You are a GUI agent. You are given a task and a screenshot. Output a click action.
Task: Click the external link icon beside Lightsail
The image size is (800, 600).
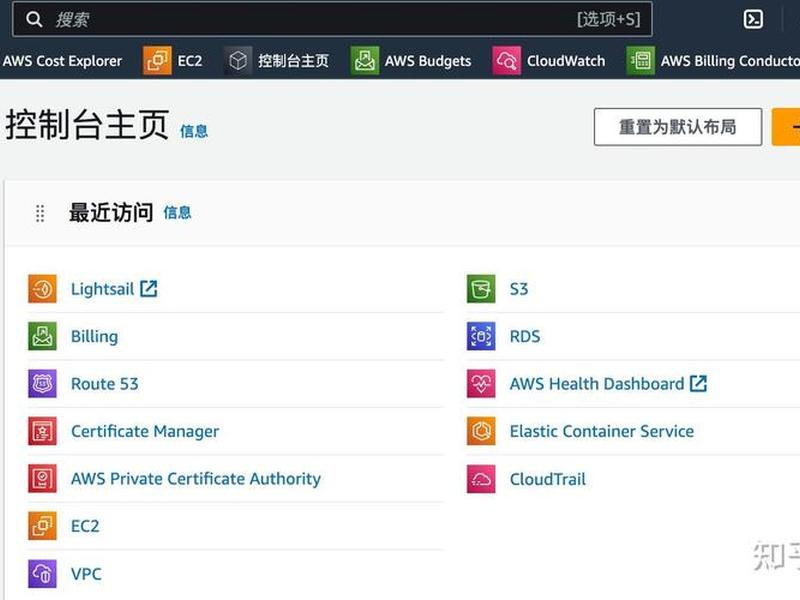click(x=148, y=288)
